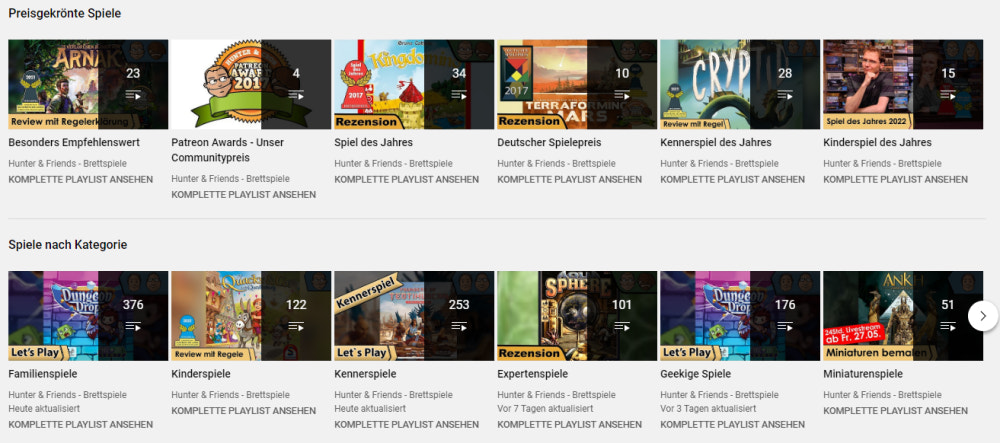Click playlist icon on Spiel des Jahres thumbnail

tap(459, 95)
